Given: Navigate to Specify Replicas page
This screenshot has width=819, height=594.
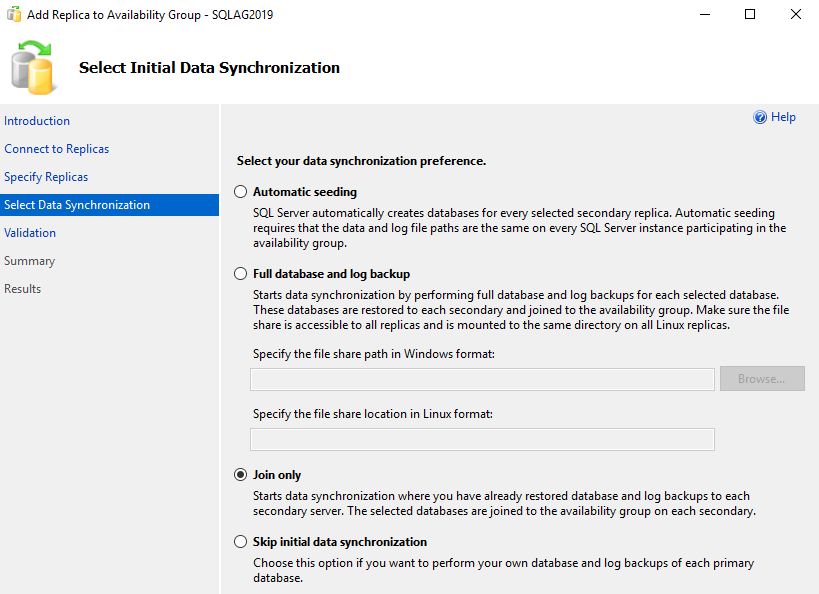Looking at the screenshot, I should click(x=46, y=177).
